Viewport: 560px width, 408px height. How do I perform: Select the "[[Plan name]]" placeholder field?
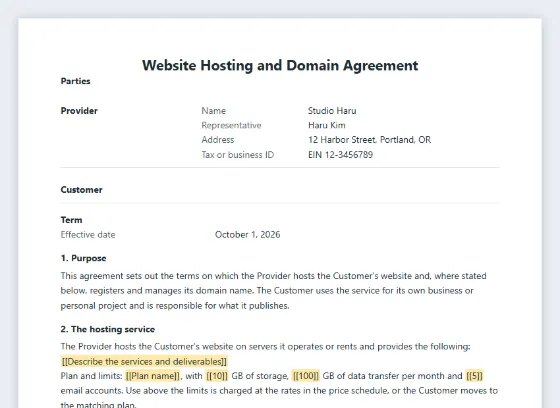point(153,376)
